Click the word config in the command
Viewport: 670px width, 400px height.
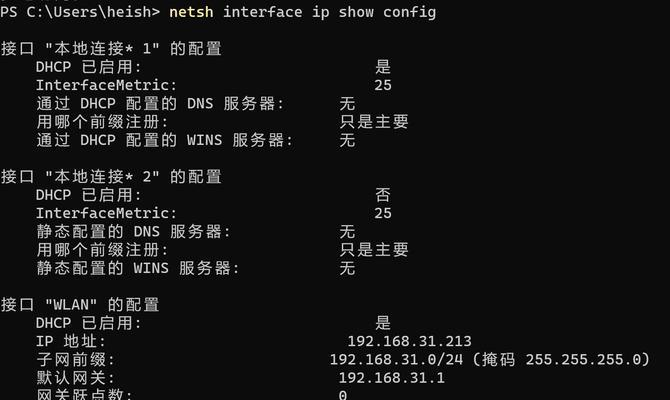[x=409, y=12]
